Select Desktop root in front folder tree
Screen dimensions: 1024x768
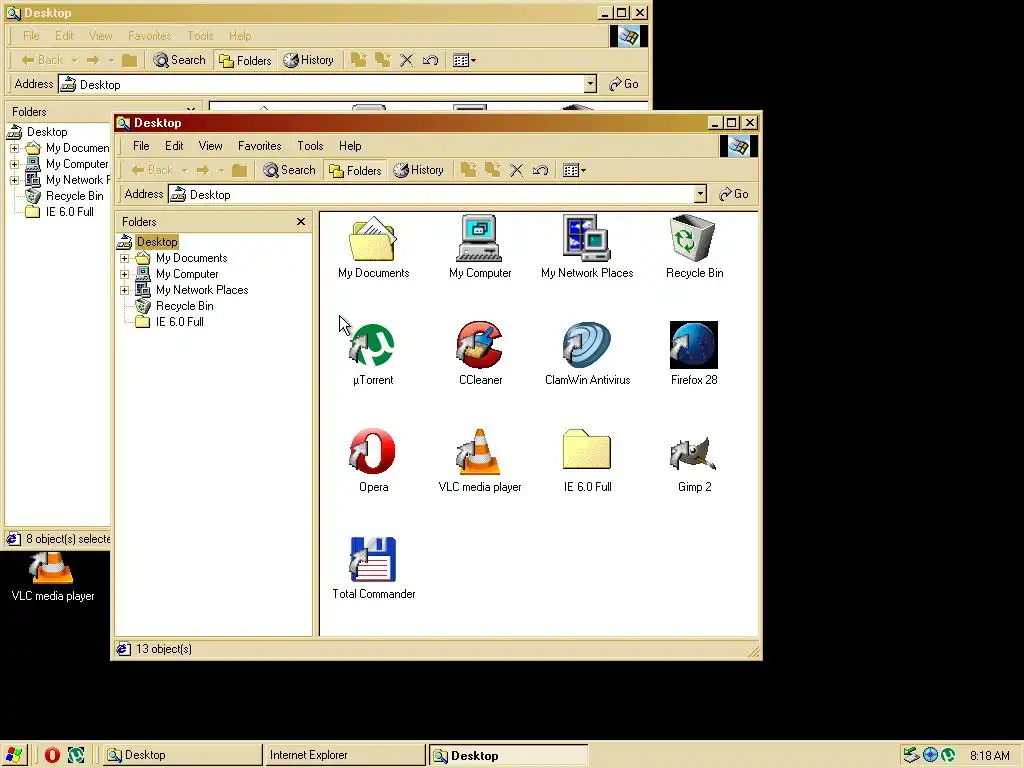point(157,242)
